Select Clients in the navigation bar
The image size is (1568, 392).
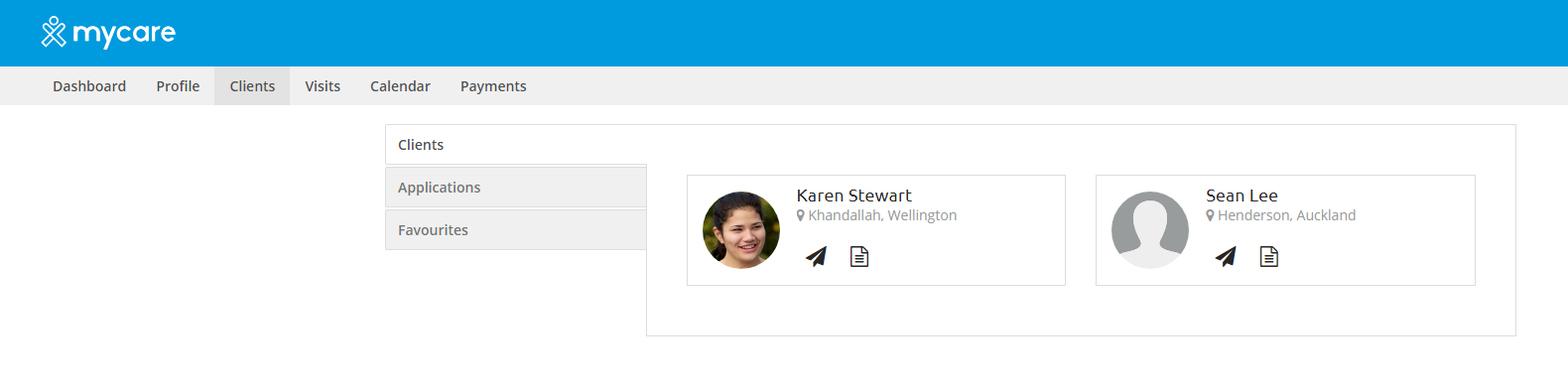[x=252, y=86]
